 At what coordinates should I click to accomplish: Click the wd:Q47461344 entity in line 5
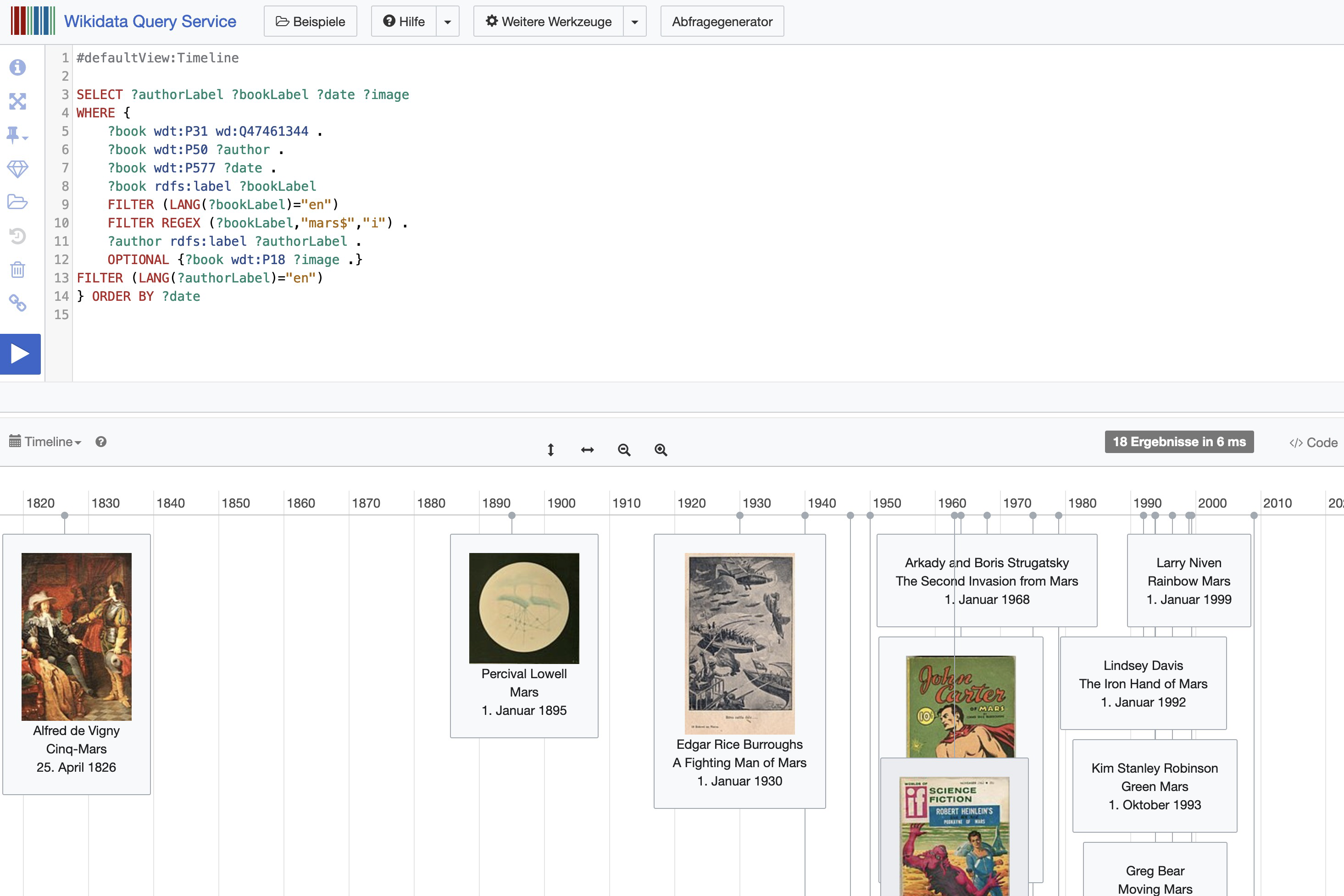click(x=262, y=131)
